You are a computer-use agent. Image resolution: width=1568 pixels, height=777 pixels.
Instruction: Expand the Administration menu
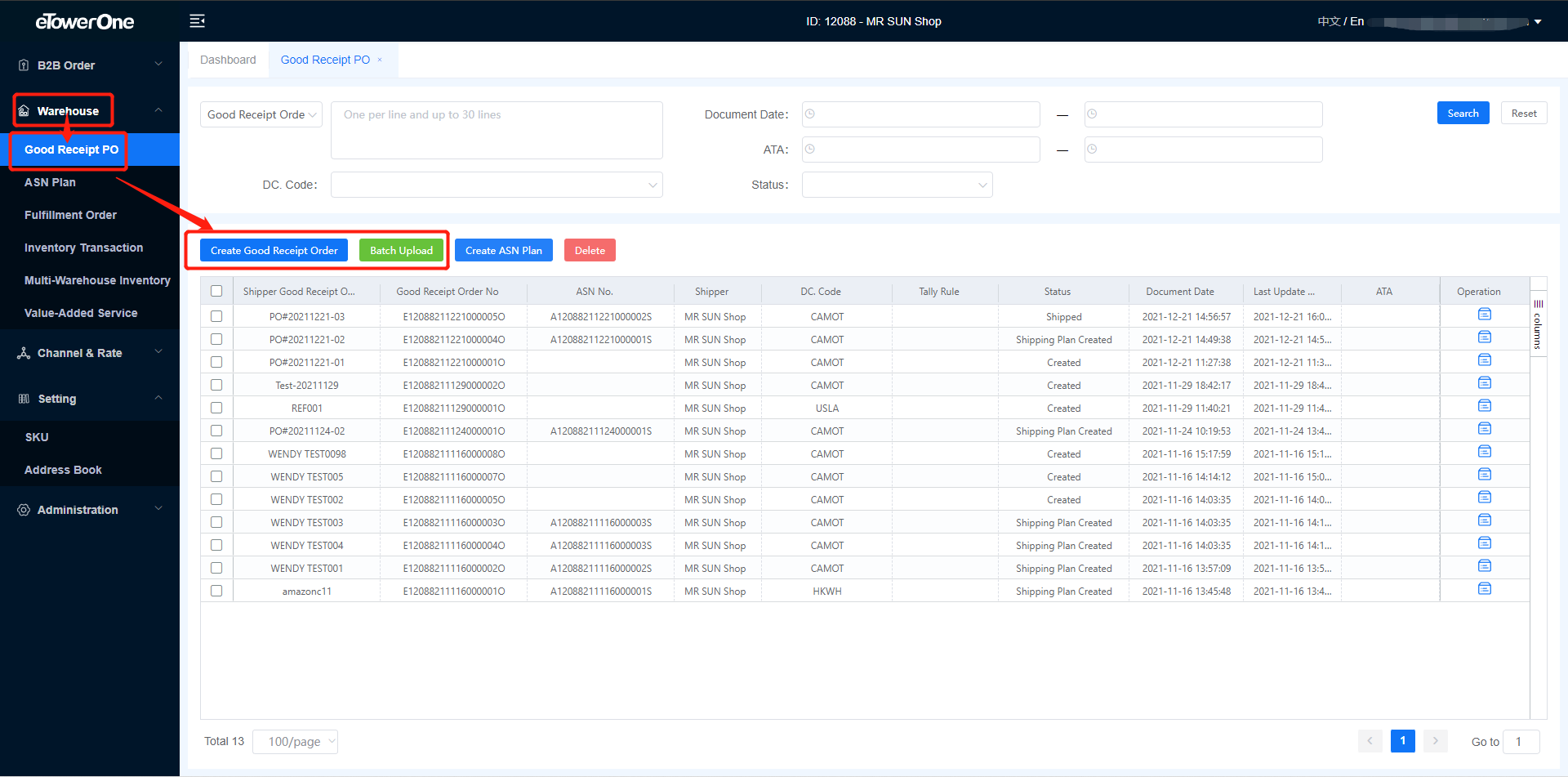pos(90,510)
